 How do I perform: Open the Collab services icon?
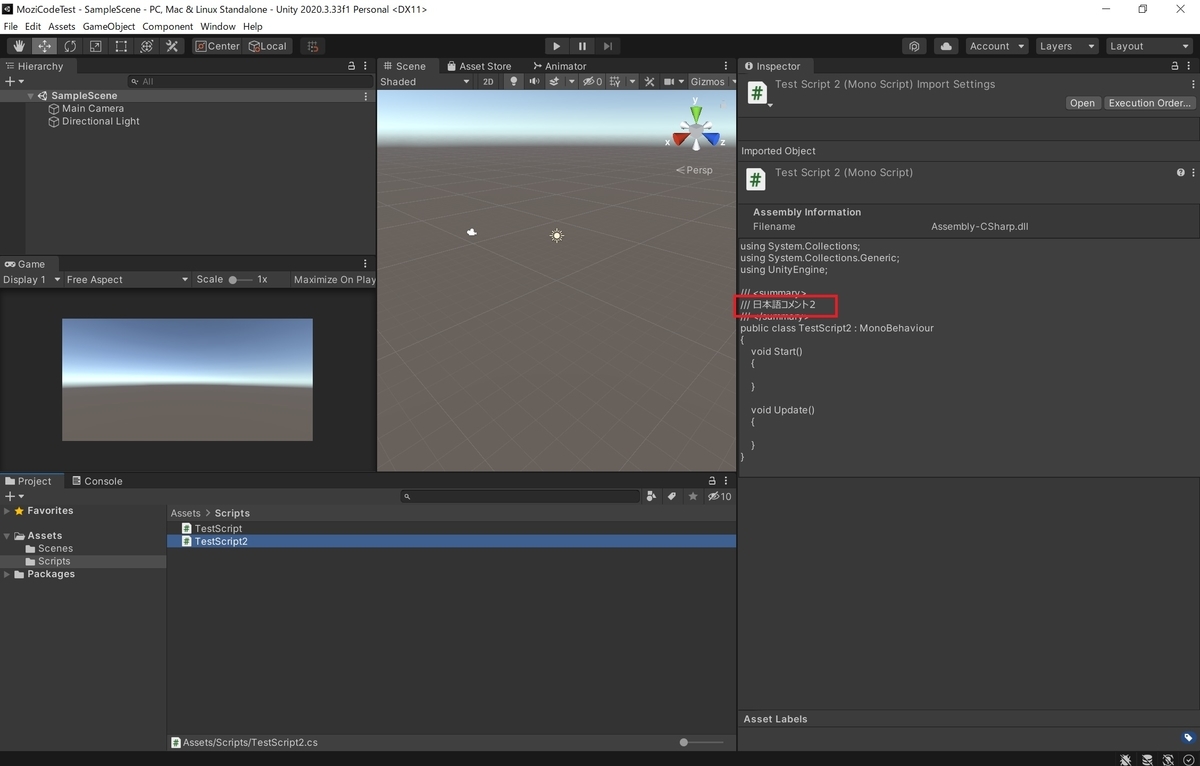coord(914,46)
